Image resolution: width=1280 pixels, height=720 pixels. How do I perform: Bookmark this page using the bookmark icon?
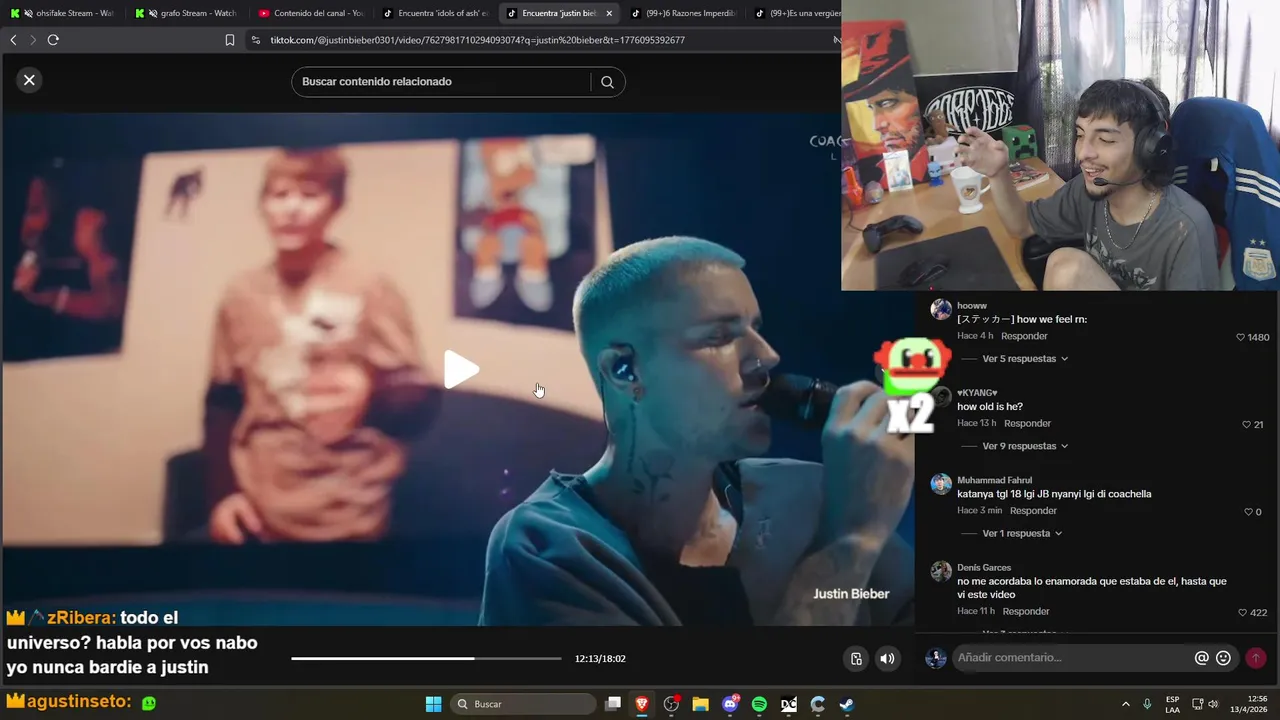pos(230,40)
